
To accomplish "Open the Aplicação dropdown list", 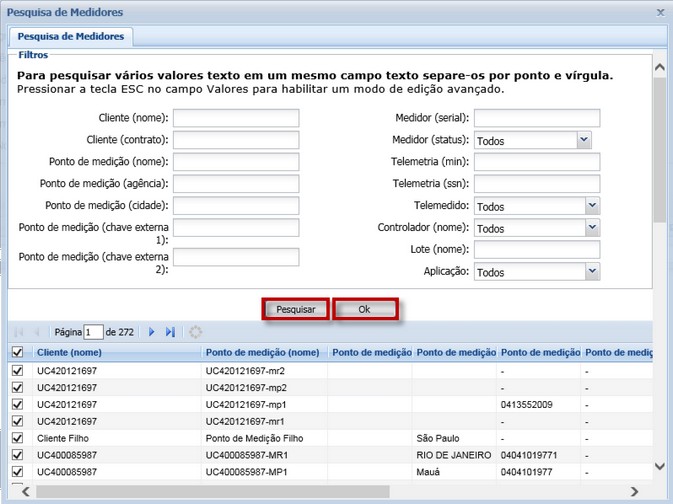I will tap(592, 271).
